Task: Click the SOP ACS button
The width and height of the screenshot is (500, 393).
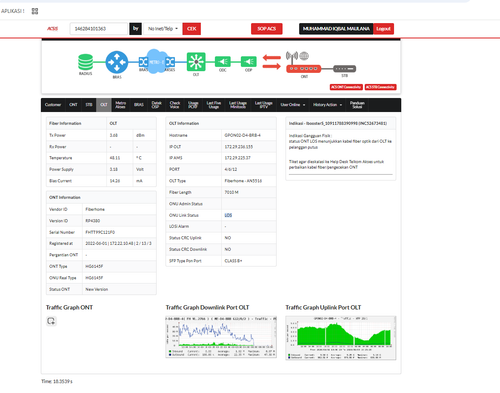Action: 267,29
